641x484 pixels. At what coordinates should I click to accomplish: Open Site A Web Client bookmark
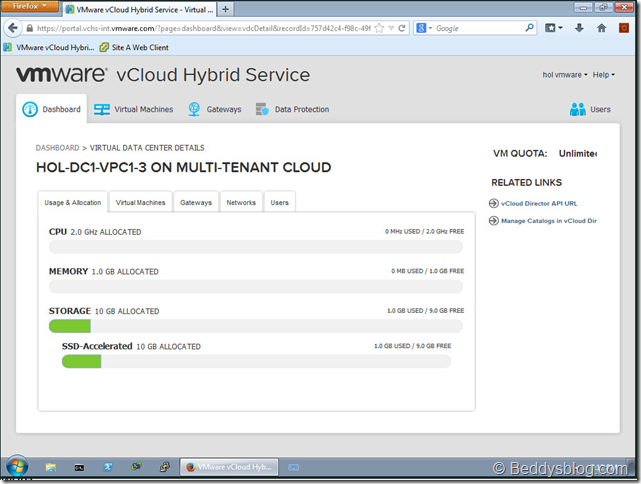[134, 47]
